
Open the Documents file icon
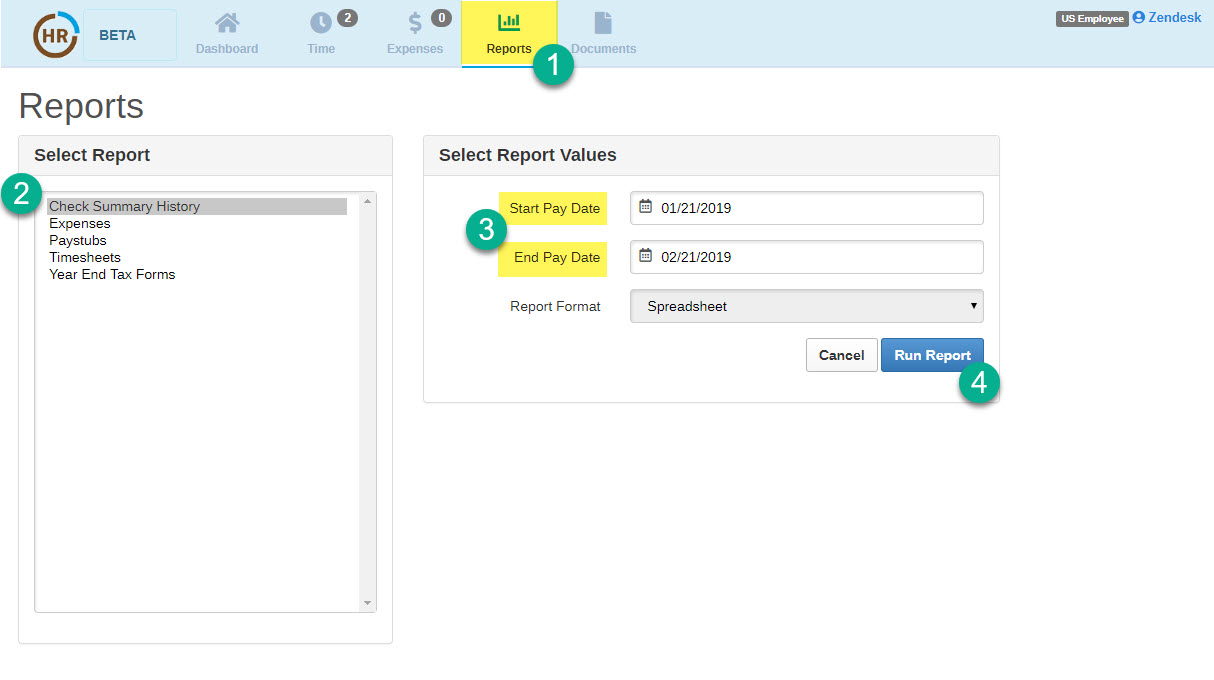pos(603,23)
